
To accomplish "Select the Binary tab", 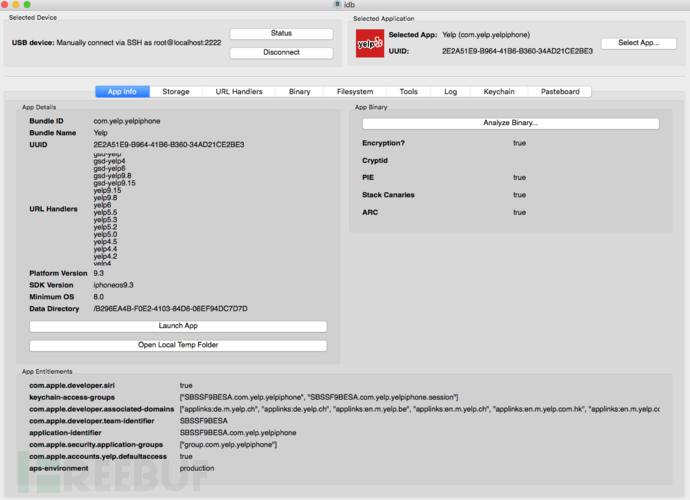I will pos(299,92).
